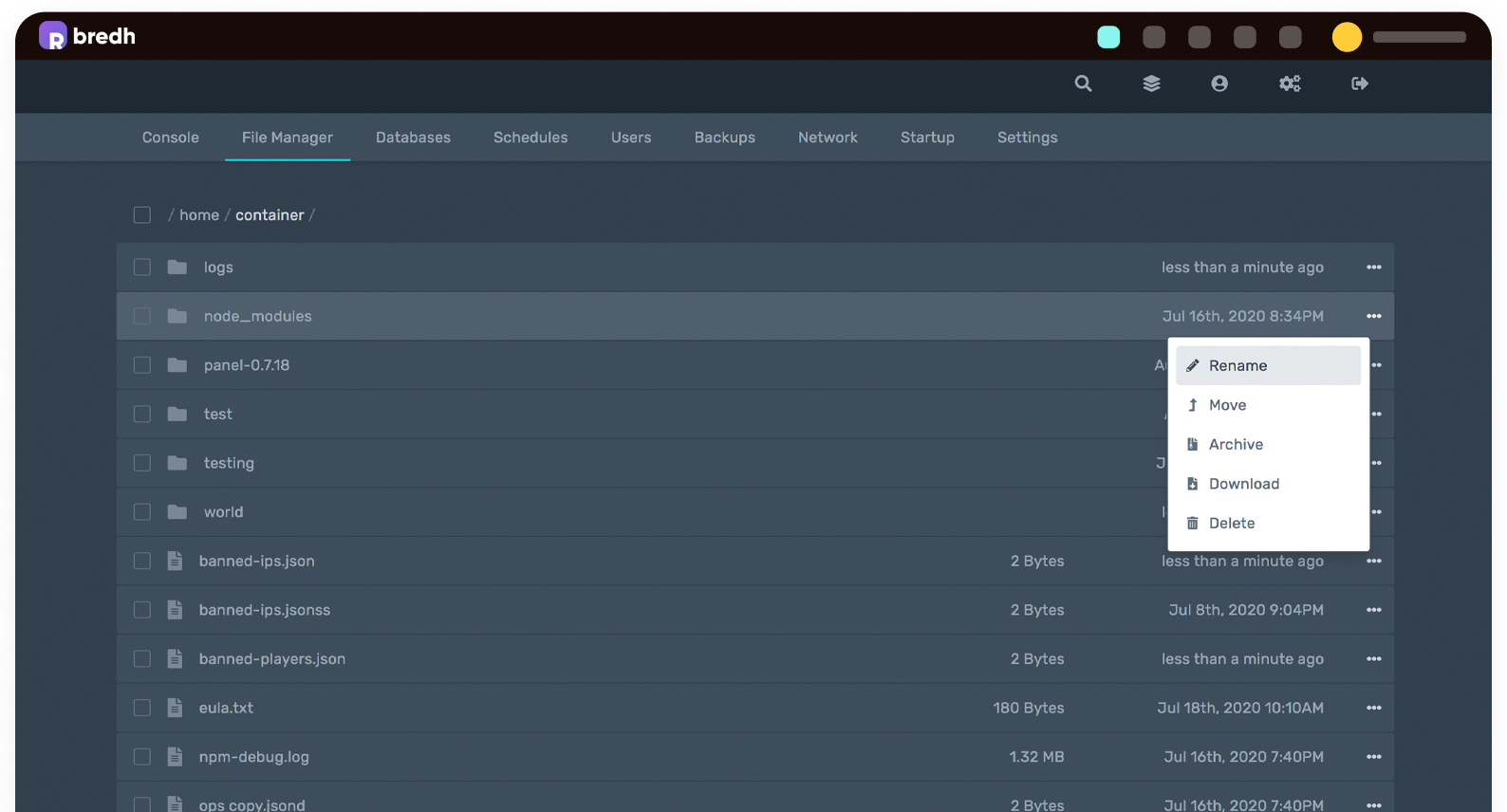
Task: Expand actions menu for npm-debug.log
Action: tap(1373, 757)
